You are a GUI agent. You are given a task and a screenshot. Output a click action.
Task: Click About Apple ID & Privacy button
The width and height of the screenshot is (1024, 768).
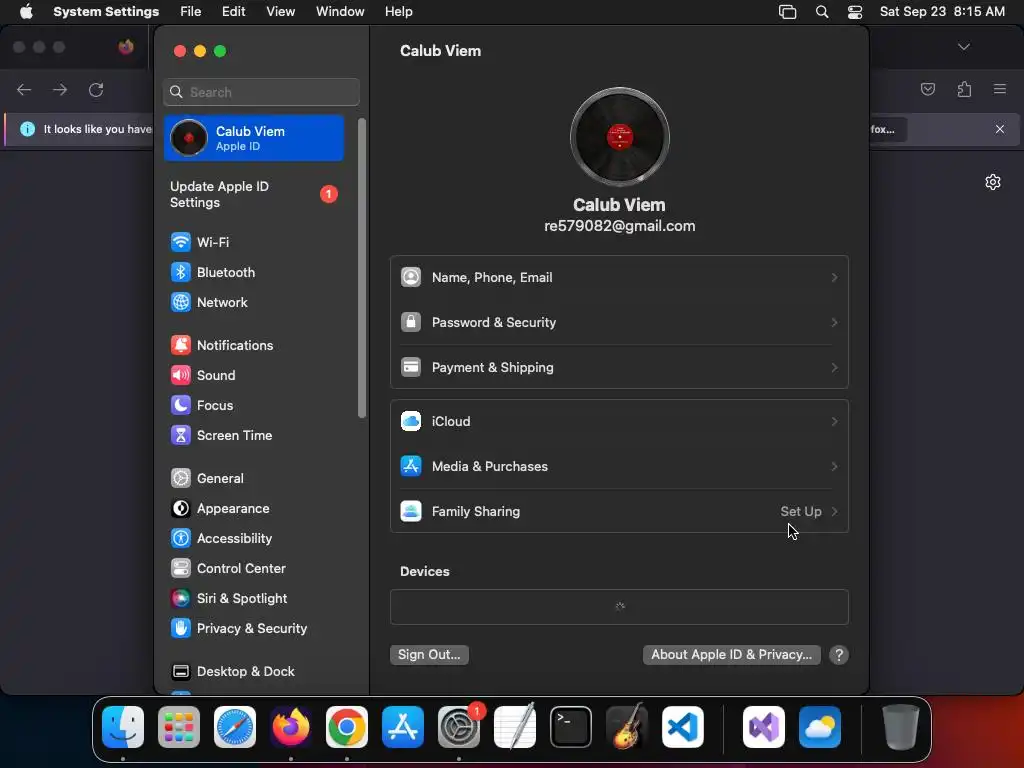click(731, 655)
